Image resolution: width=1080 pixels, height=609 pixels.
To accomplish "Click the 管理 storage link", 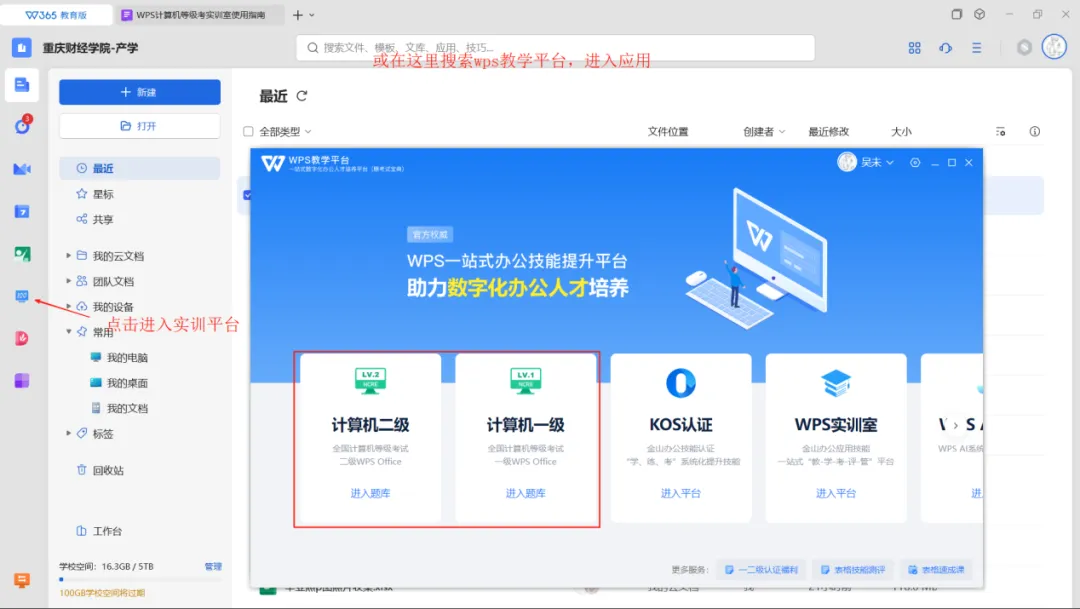I will [x=214, y=566].
